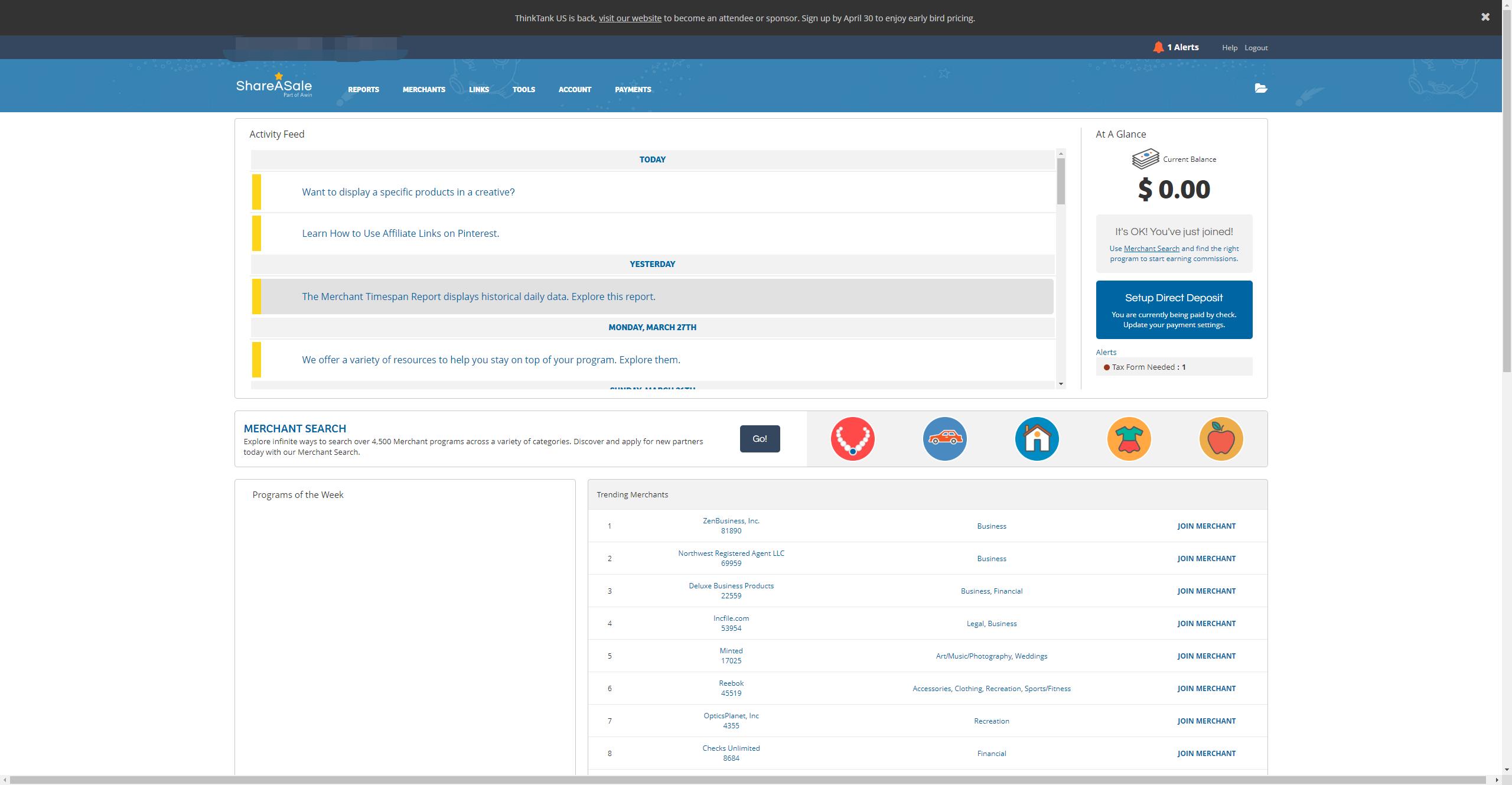The image size is (1512, 785).
Task: Select the jewelry necklace category icon
Action: [x=853, y=439]
